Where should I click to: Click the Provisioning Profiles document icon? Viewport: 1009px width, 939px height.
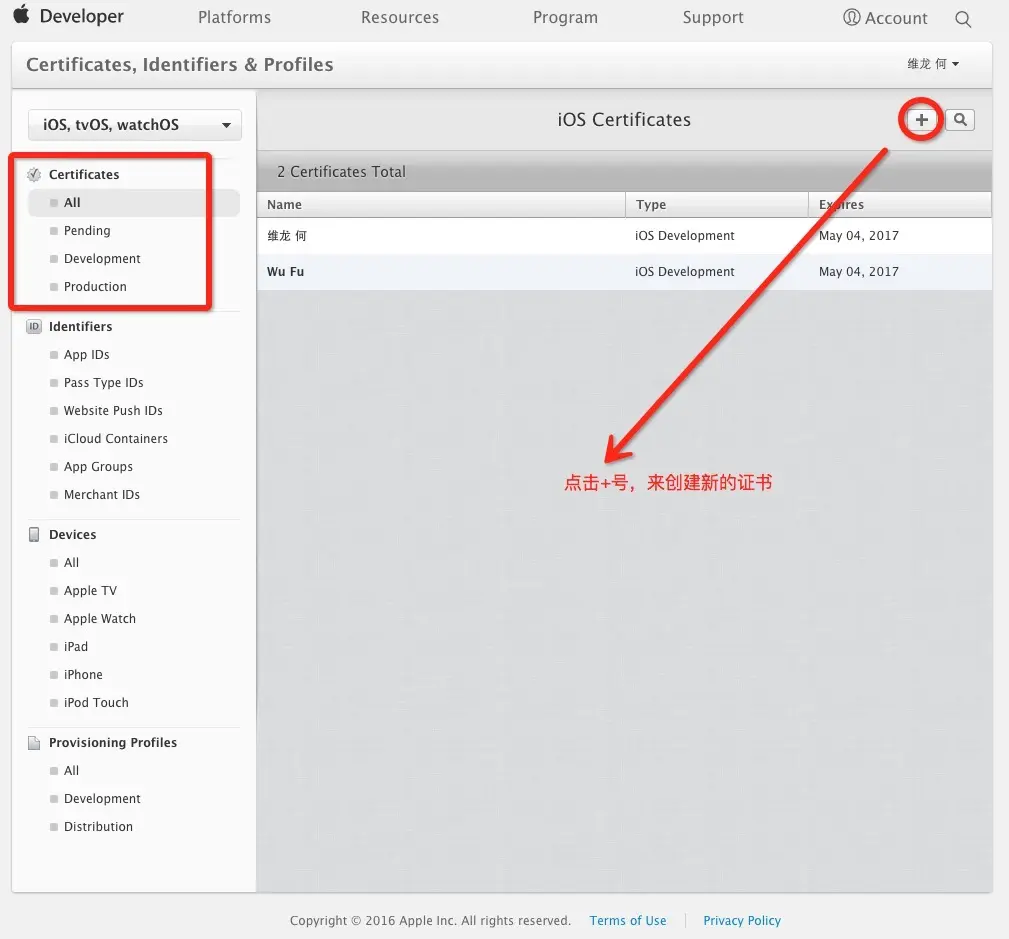[x=34, y=743]
